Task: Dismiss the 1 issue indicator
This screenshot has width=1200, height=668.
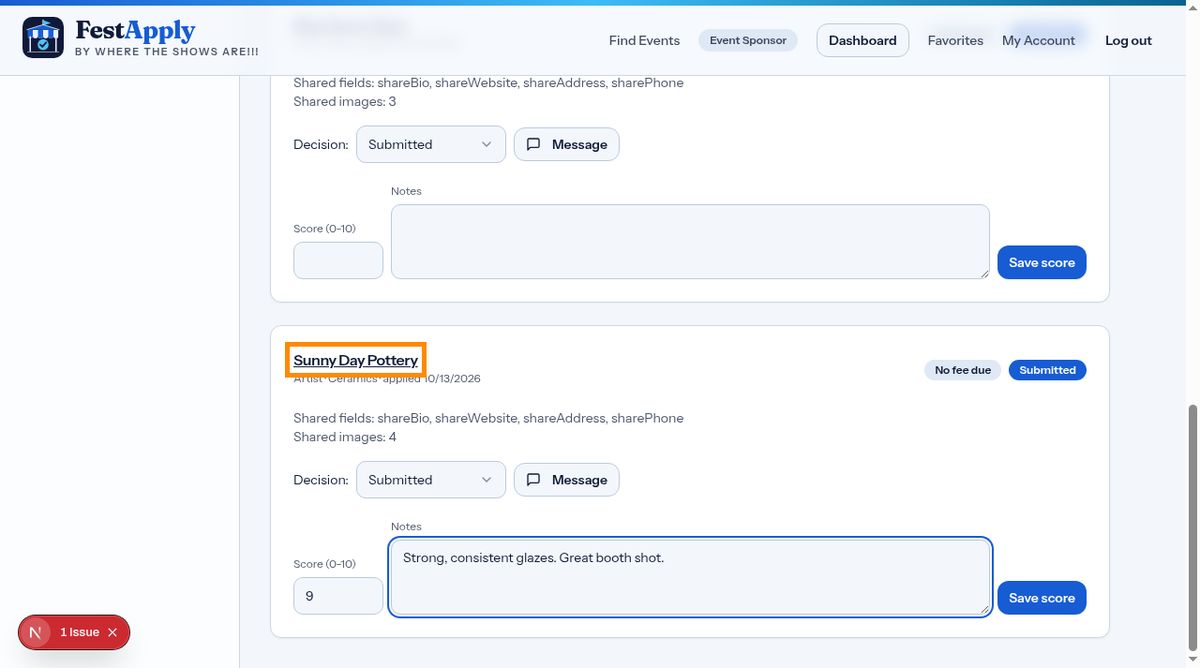Action: click(113, 632)
